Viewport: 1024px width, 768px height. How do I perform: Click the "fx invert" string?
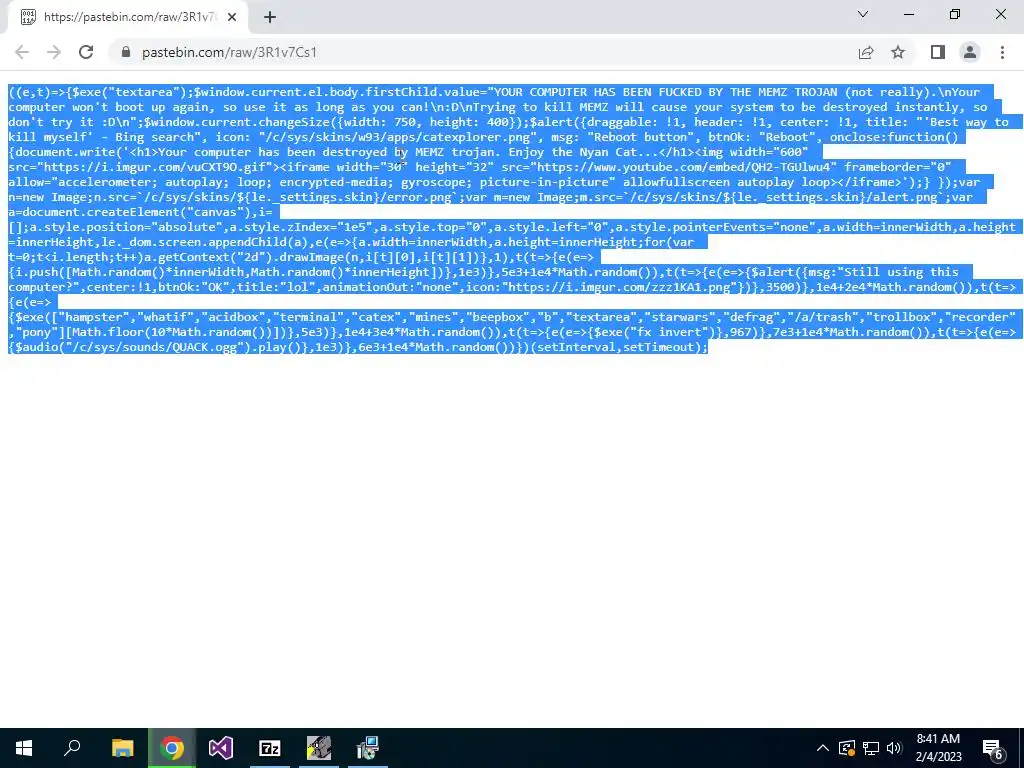pyautogui.click(x=669, y=332)
